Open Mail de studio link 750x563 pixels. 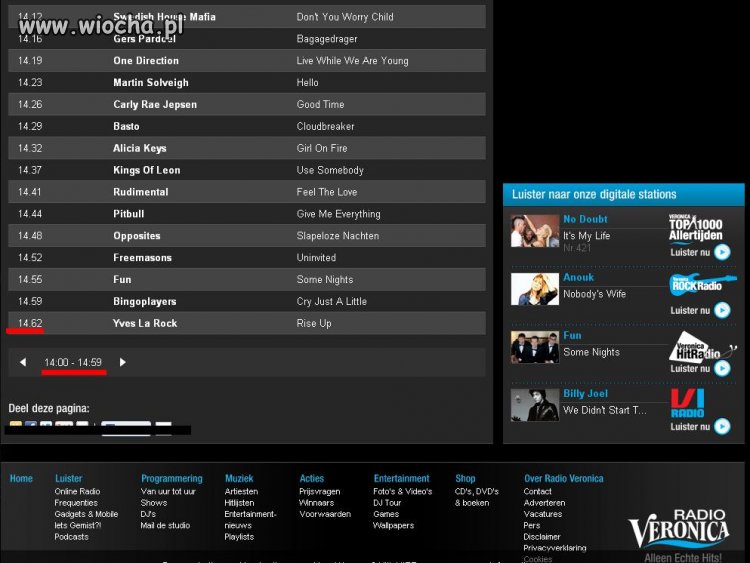[x=165, y=525]
